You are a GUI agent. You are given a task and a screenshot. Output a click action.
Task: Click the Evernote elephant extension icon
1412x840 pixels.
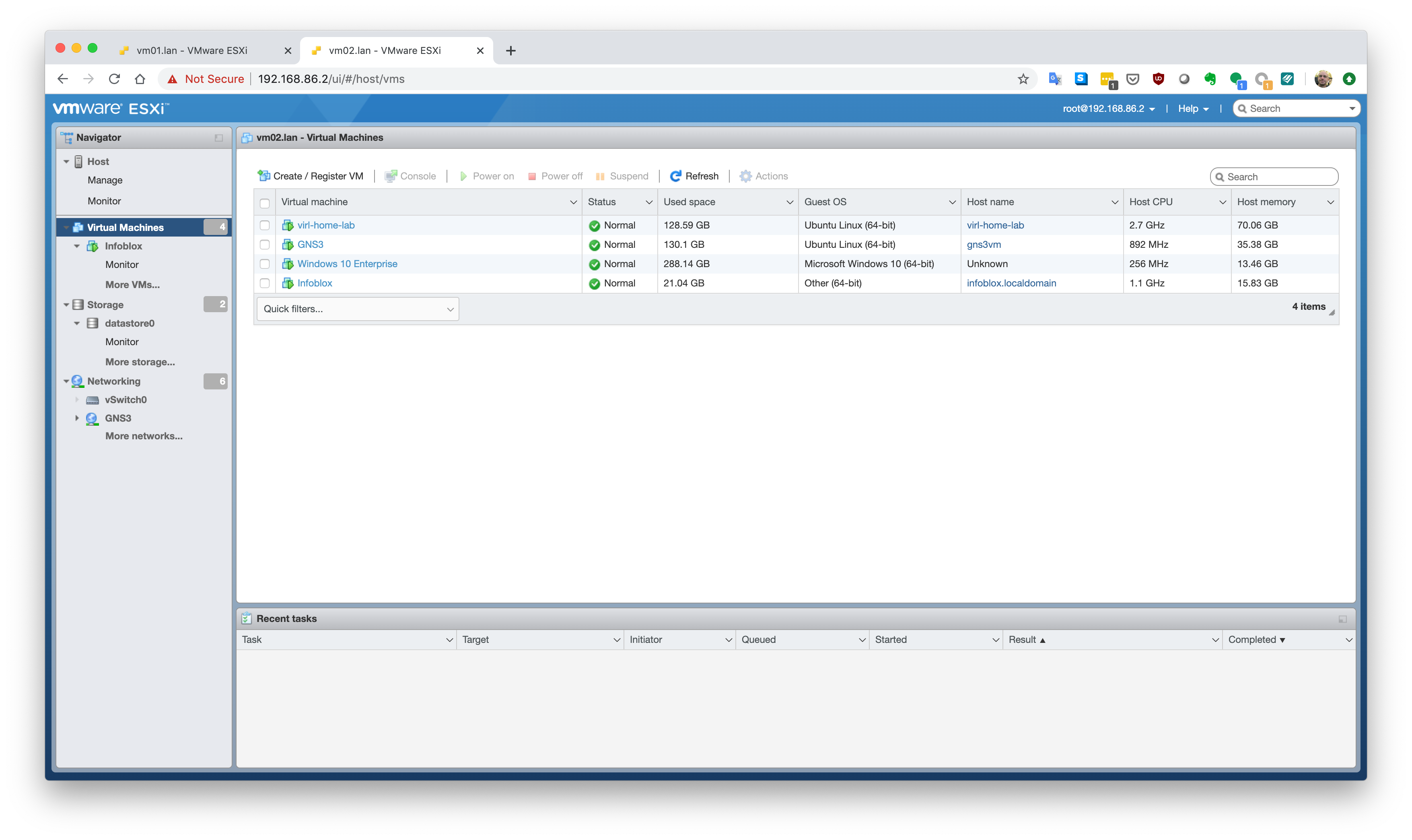tap(1210, 79)
